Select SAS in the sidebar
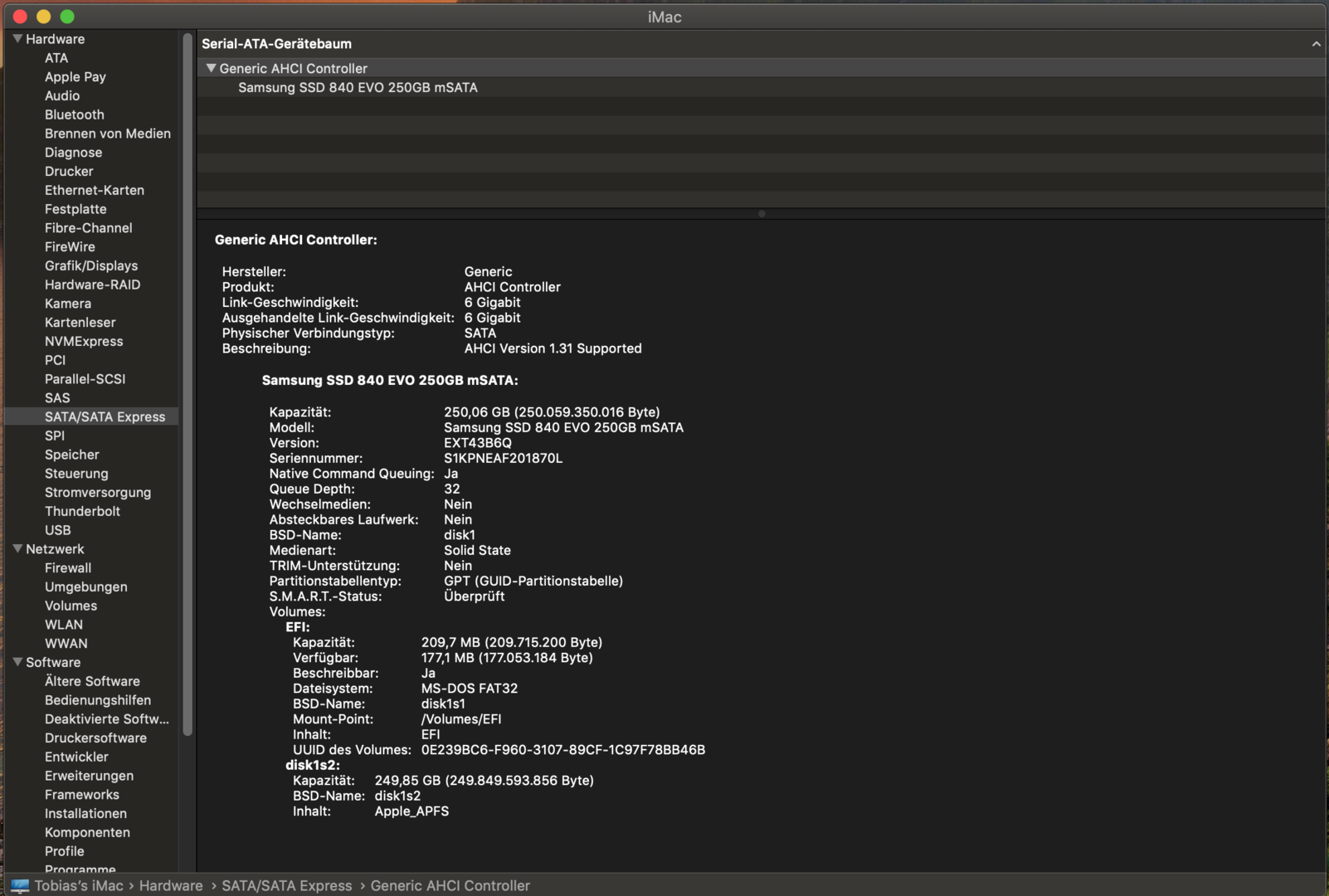This screenshot has height=896, width=1329. tap(57, 398)
